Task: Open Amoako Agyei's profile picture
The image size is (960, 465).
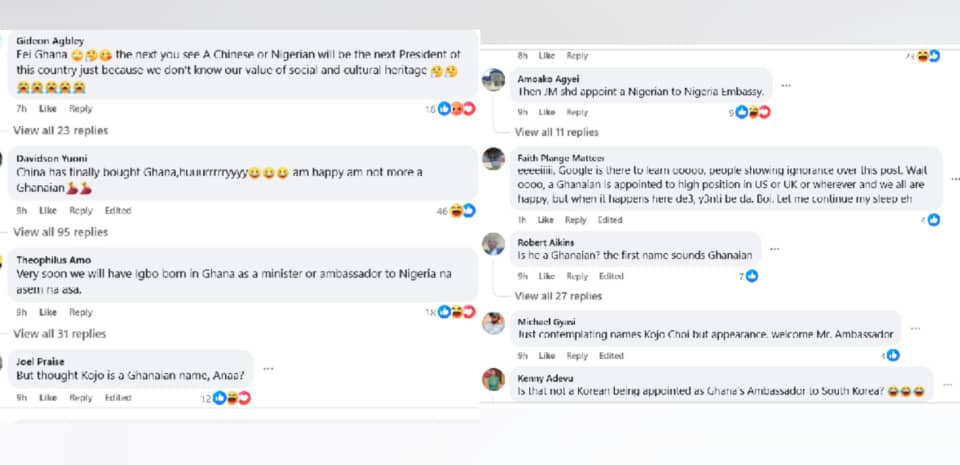Action: coord(493,80)
